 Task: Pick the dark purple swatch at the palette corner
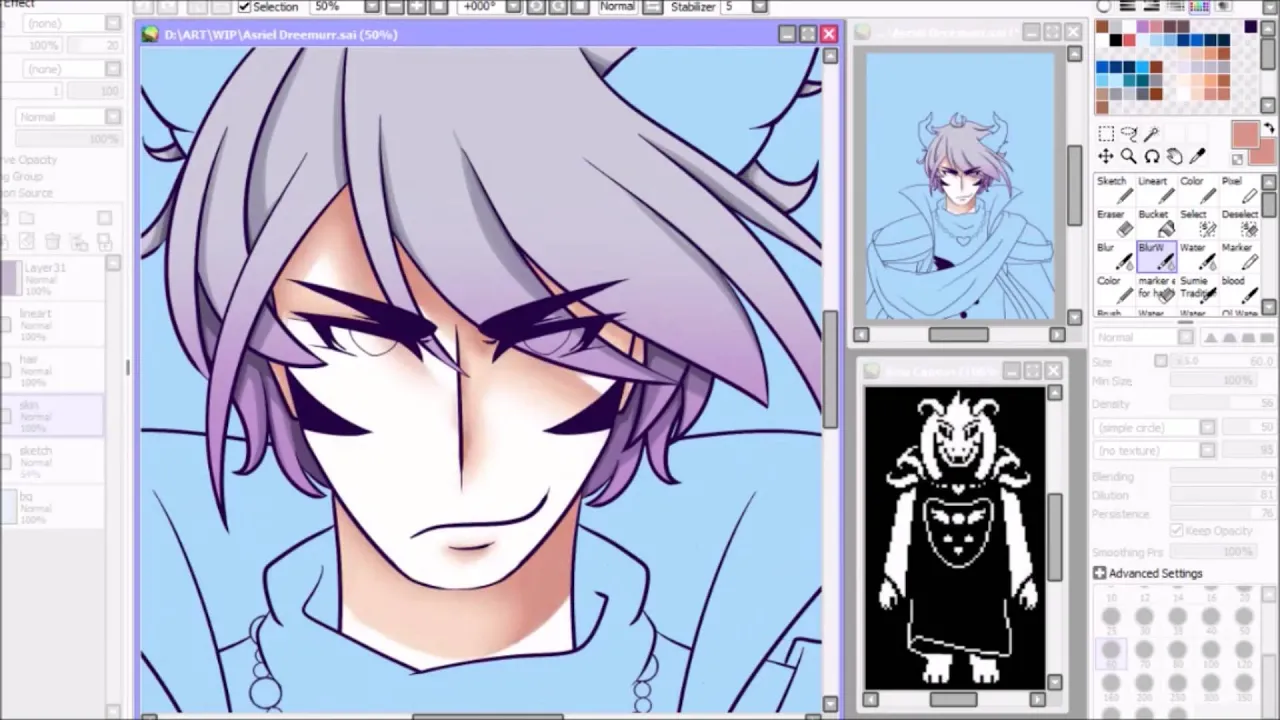[x=1251, y=27]
